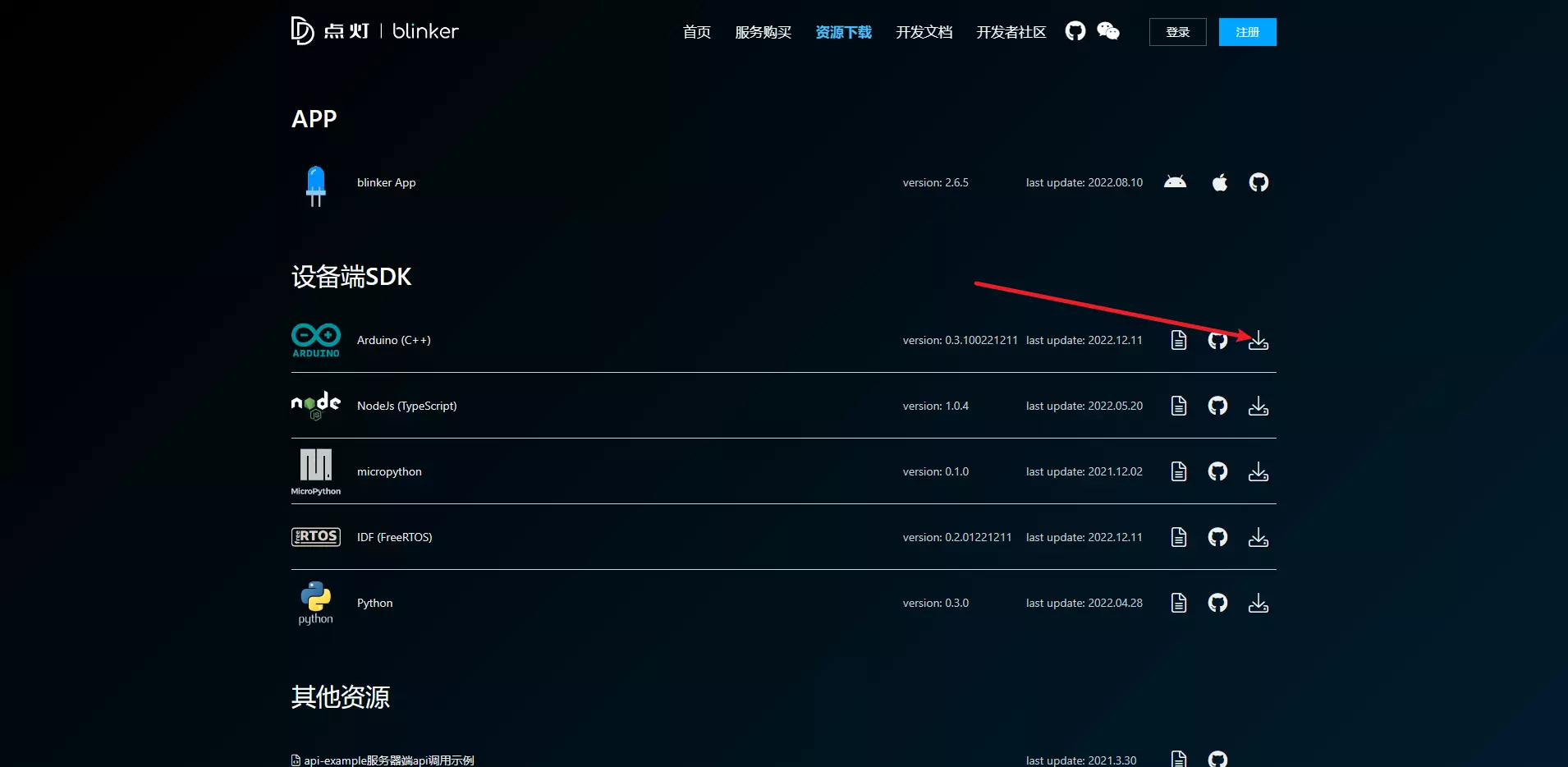Image resolution: width=1568 pixels, height=767 pixels.
Task: Click the Arduino logo
Action: 316,340
